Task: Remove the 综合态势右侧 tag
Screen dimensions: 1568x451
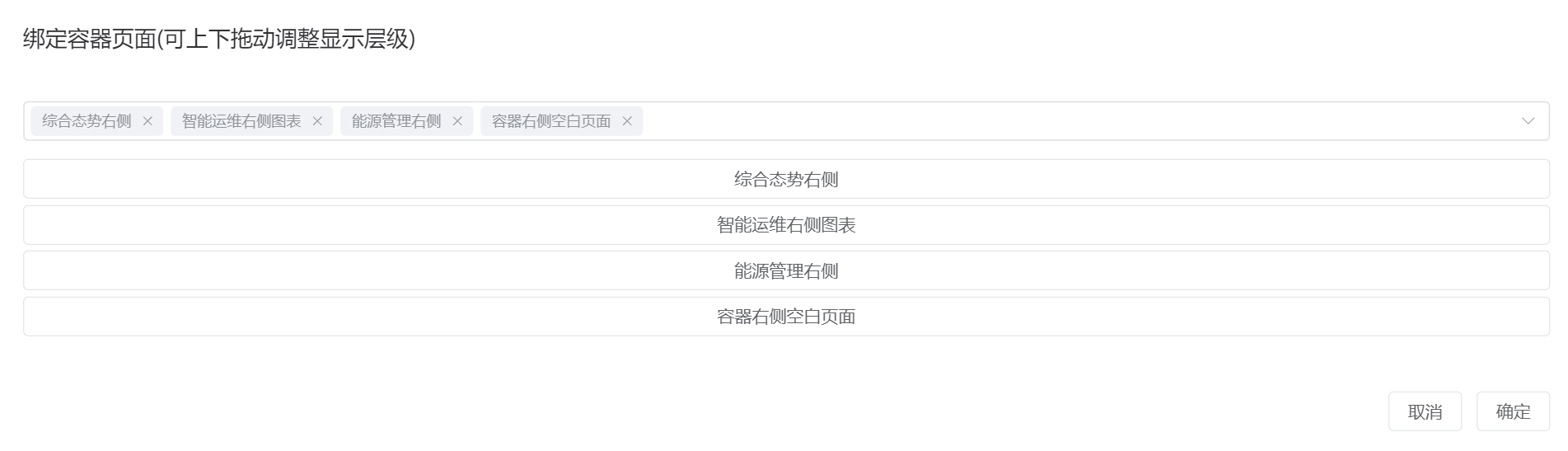Action: (147, 121)
